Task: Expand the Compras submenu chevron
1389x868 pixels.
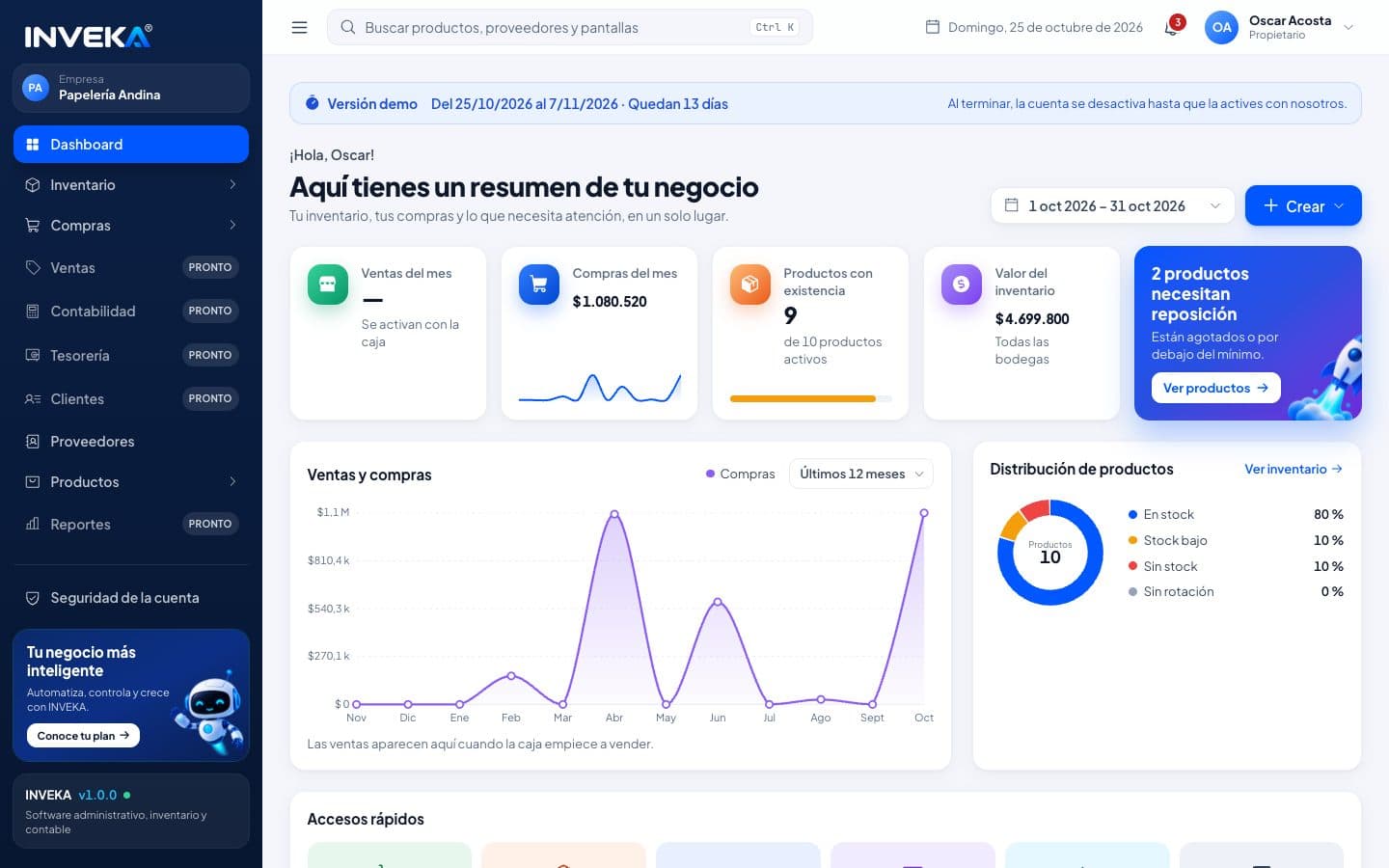Action: tap(232, 225)
